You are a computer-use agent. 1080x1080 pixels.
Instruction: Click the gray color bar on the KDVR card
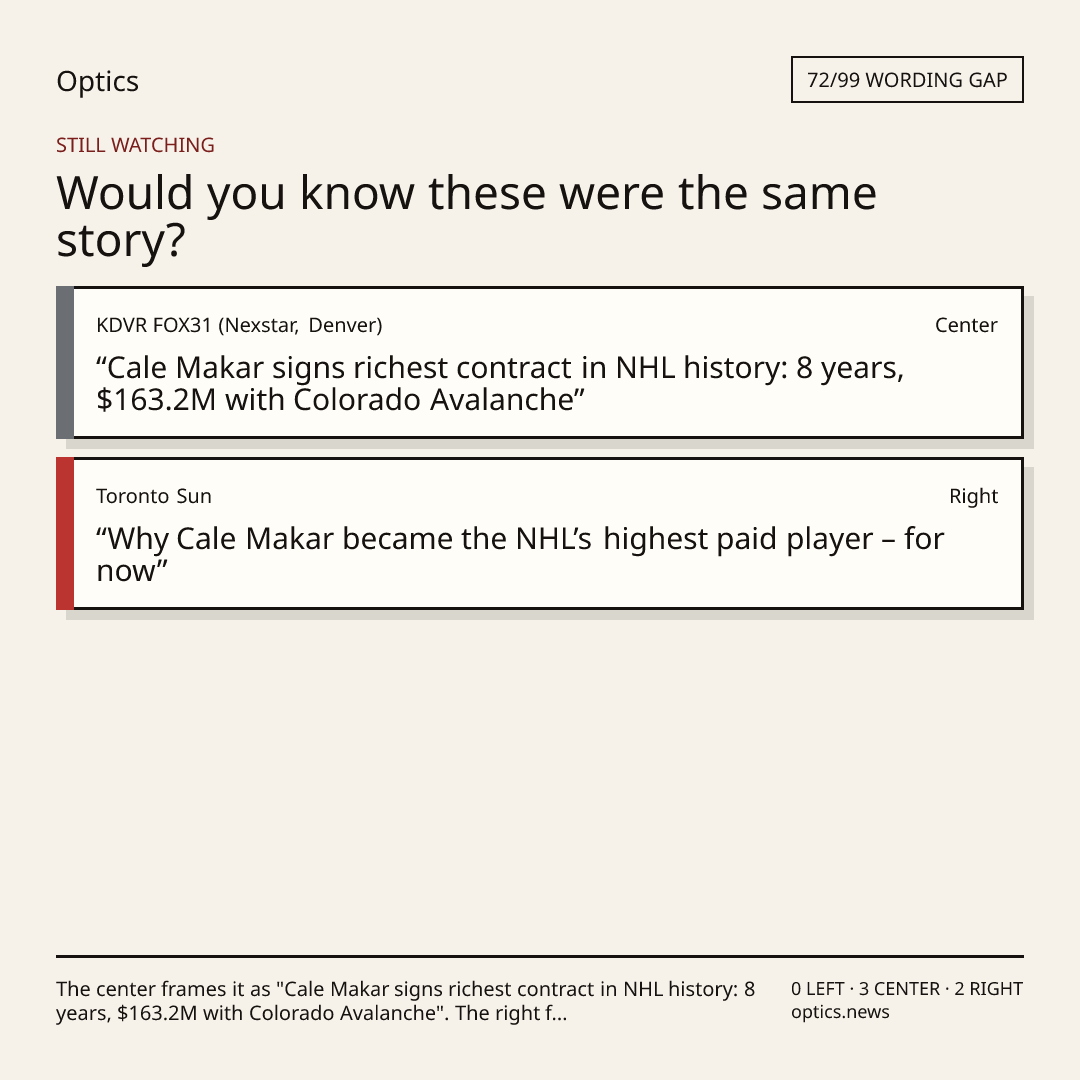(x=65, y=362)
